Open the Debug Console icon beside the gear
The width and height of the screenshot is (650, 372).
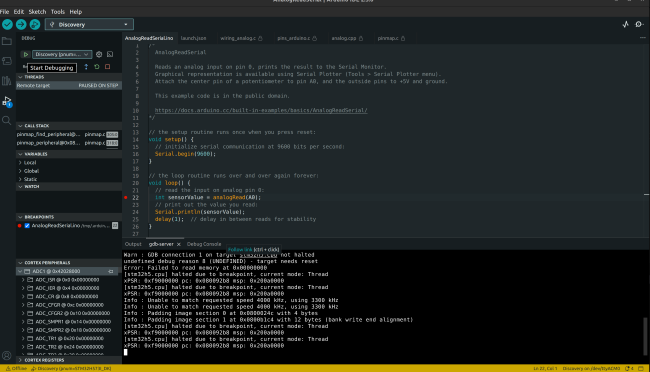coord(110,54)
